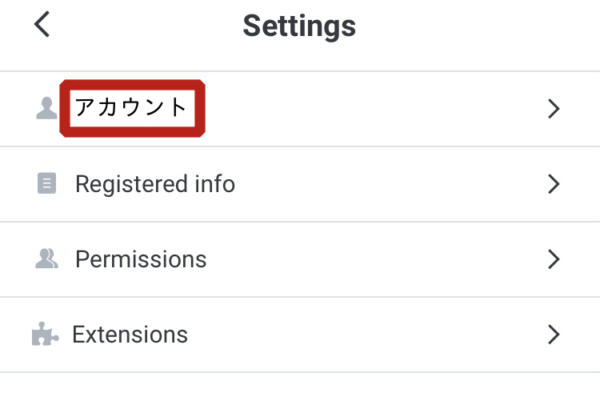Expand Registered info using its chevron
600x405 pixels.
[553, 184]
